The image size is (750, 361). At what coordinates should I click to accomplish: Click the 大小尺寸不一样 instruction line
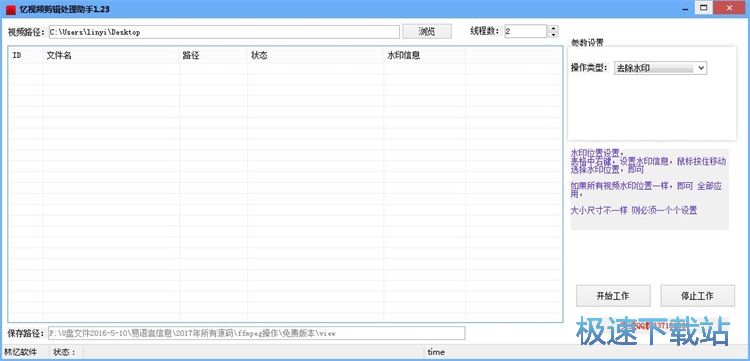(x=634, y=210)
